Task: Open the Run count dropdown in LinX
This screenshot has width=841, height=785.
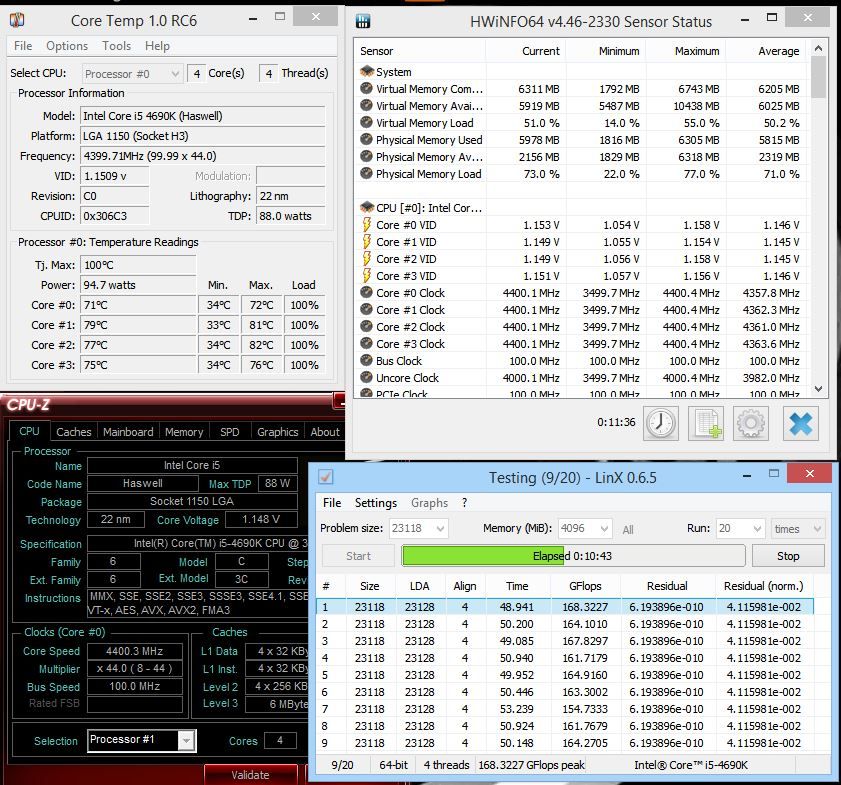Action: tap(740, 529)
